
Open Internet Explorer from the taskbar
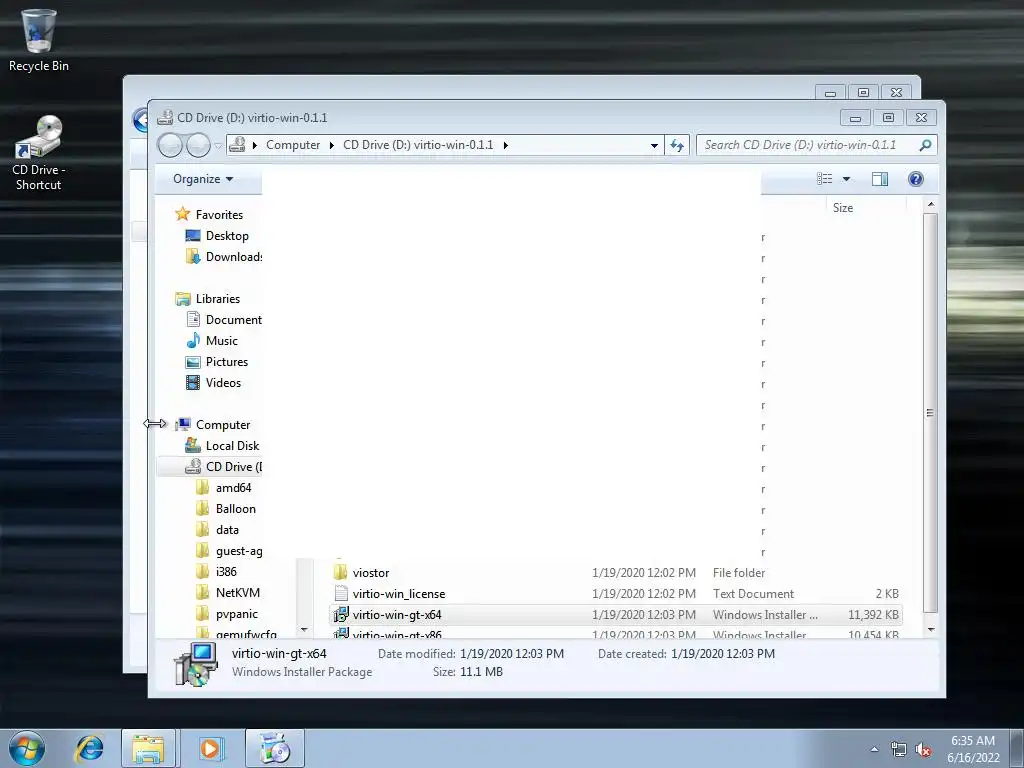coord(89,748)
